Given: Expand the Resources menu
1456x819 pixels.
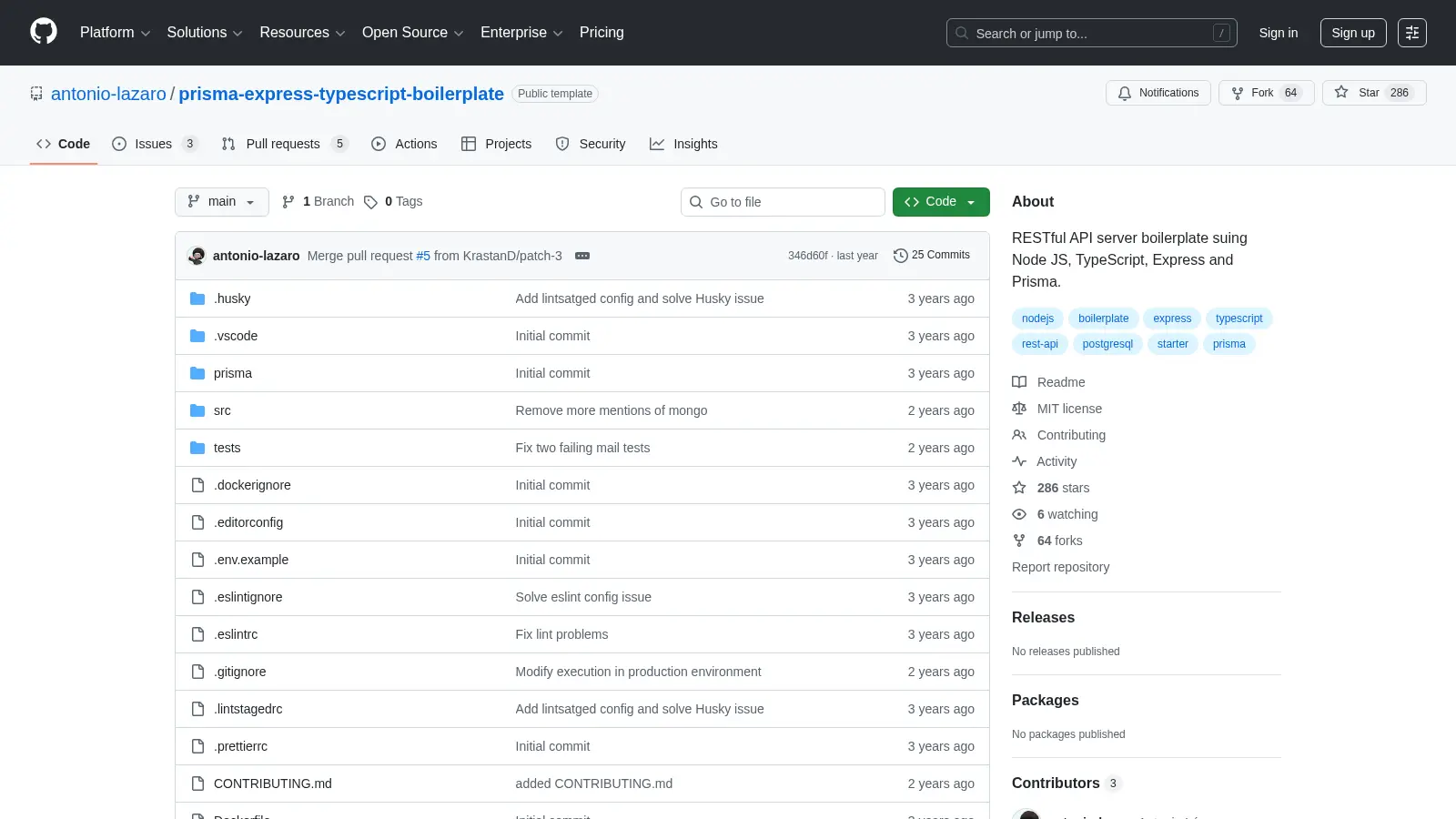Looking at the screenshot, I should (302, 33).
